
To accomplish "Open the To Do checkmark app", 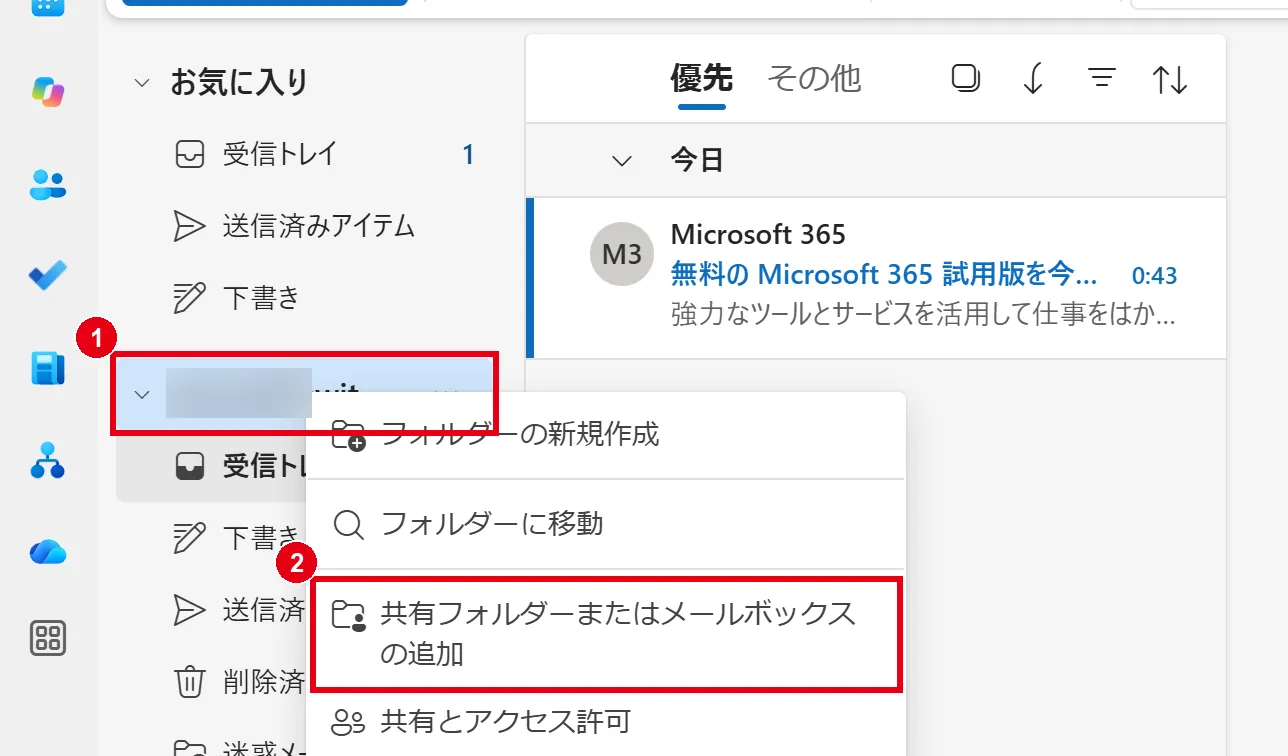I will coord(47,275).
